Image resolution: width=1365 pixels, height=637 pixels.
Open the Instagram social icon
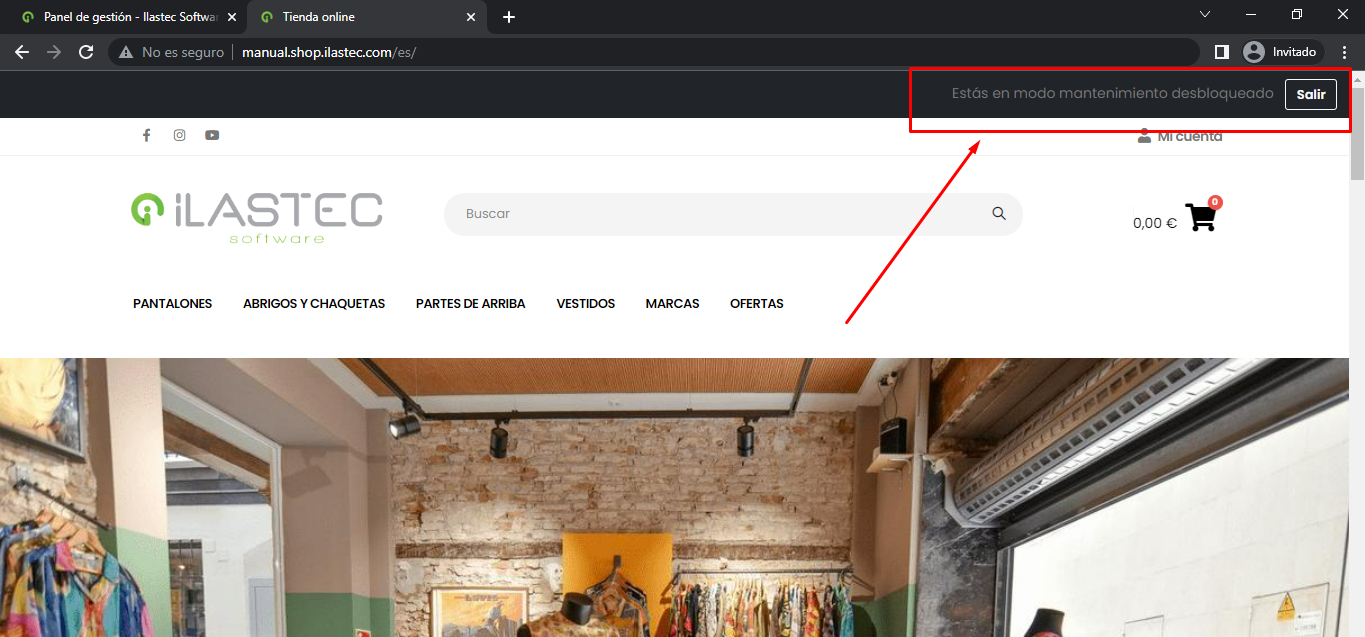pos(179,135)
